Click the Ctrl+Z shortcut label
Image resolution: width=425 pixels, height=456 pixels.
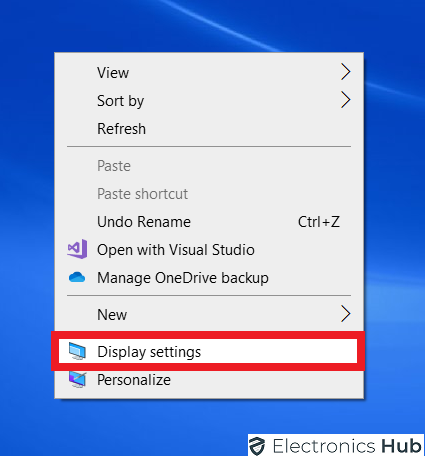pyautogui.click(x=319, y=222)
